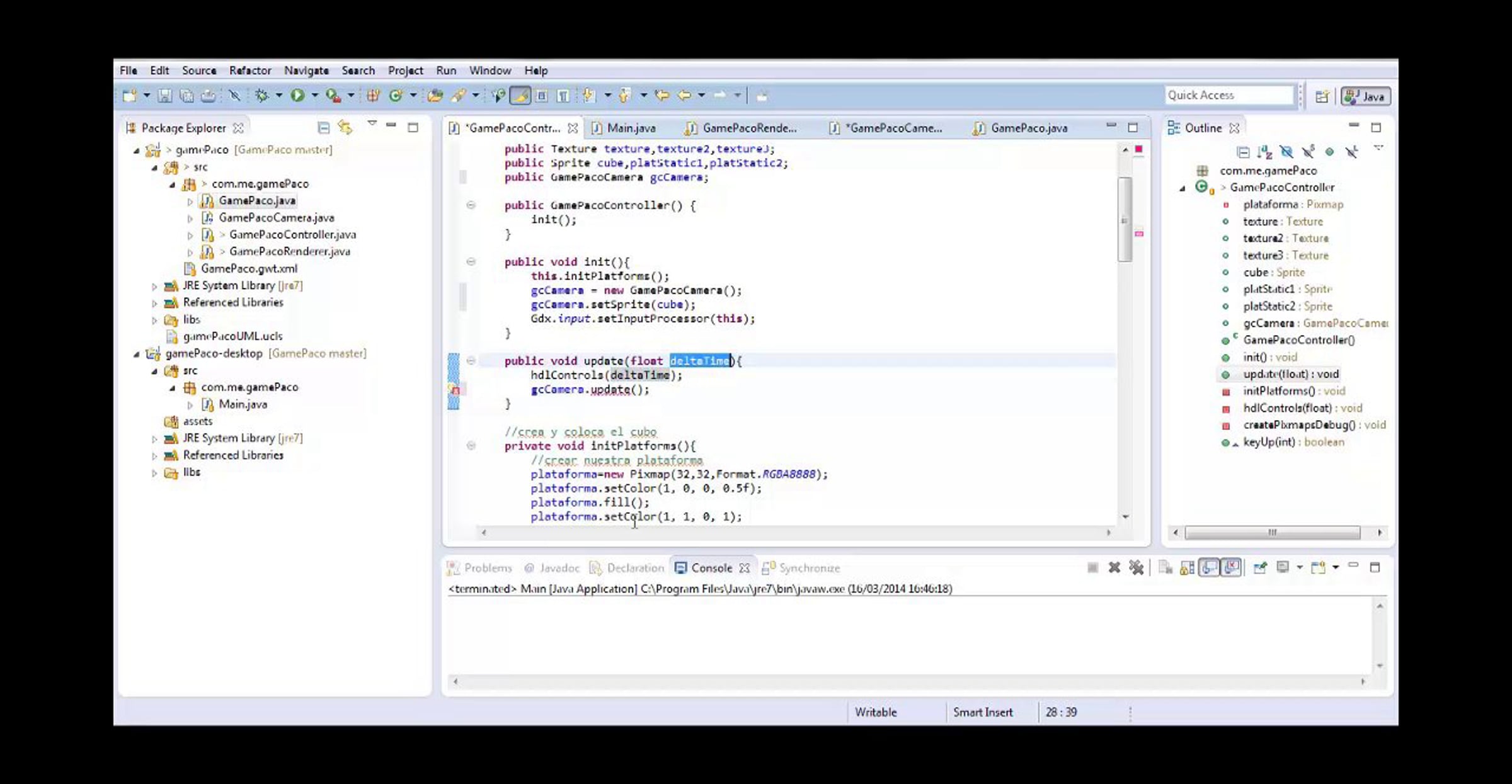The height and width of the screenshot is (784, 1512).
Task: Open the Declaration tab
Action: point(627,568)
